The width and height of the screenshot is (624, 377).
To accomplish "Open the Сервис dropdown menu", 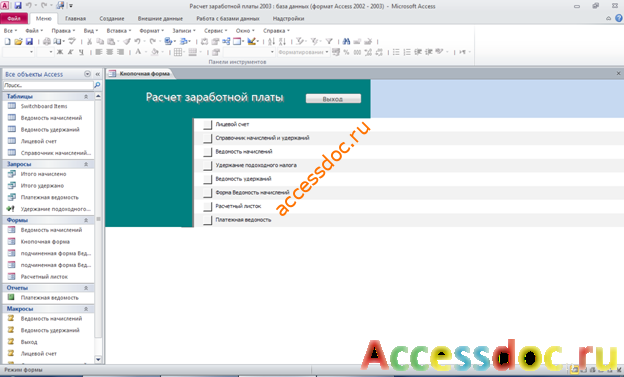I will coord(215,31).
